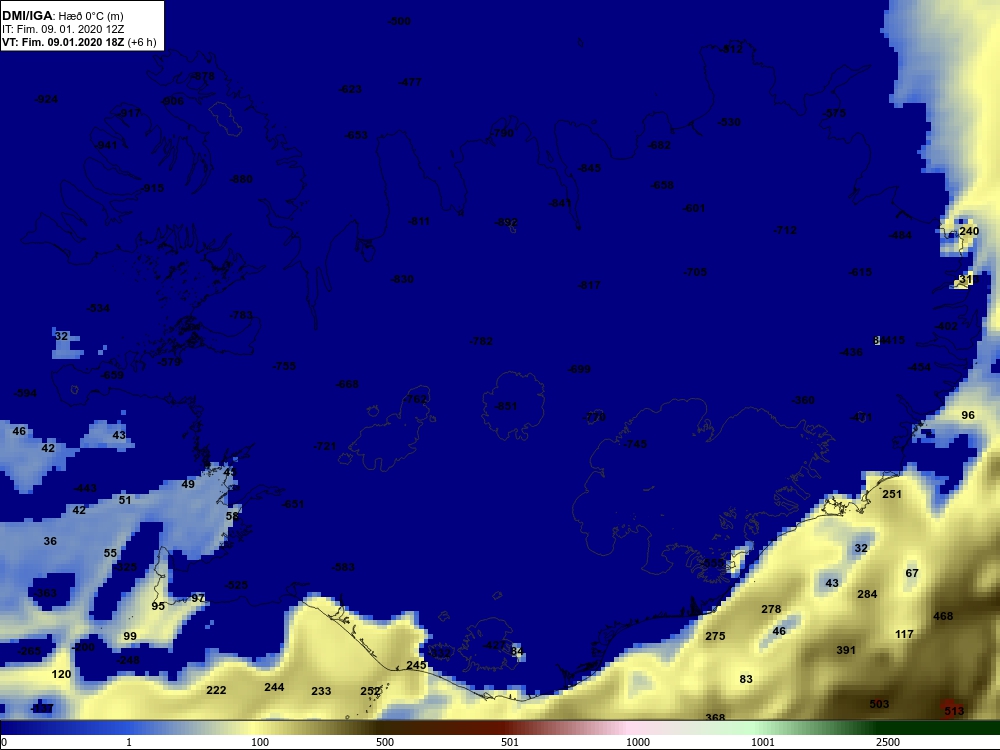Image resolution: width=1000 pixels, height=750 pixels.
Task: Click the map value "36"
Action: point(50,541)
